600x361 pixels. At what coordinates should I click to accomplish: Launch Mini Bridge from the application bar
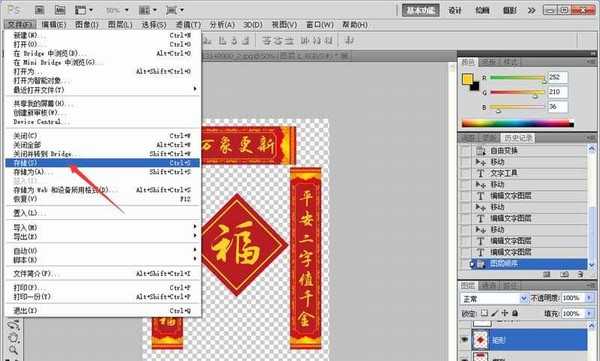click(x=60, y=10)
